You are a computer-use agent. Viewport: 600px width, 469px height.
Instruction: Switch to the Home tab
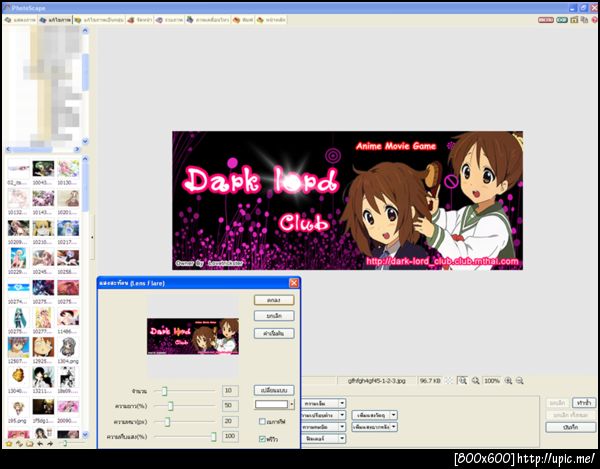point(271,20)
